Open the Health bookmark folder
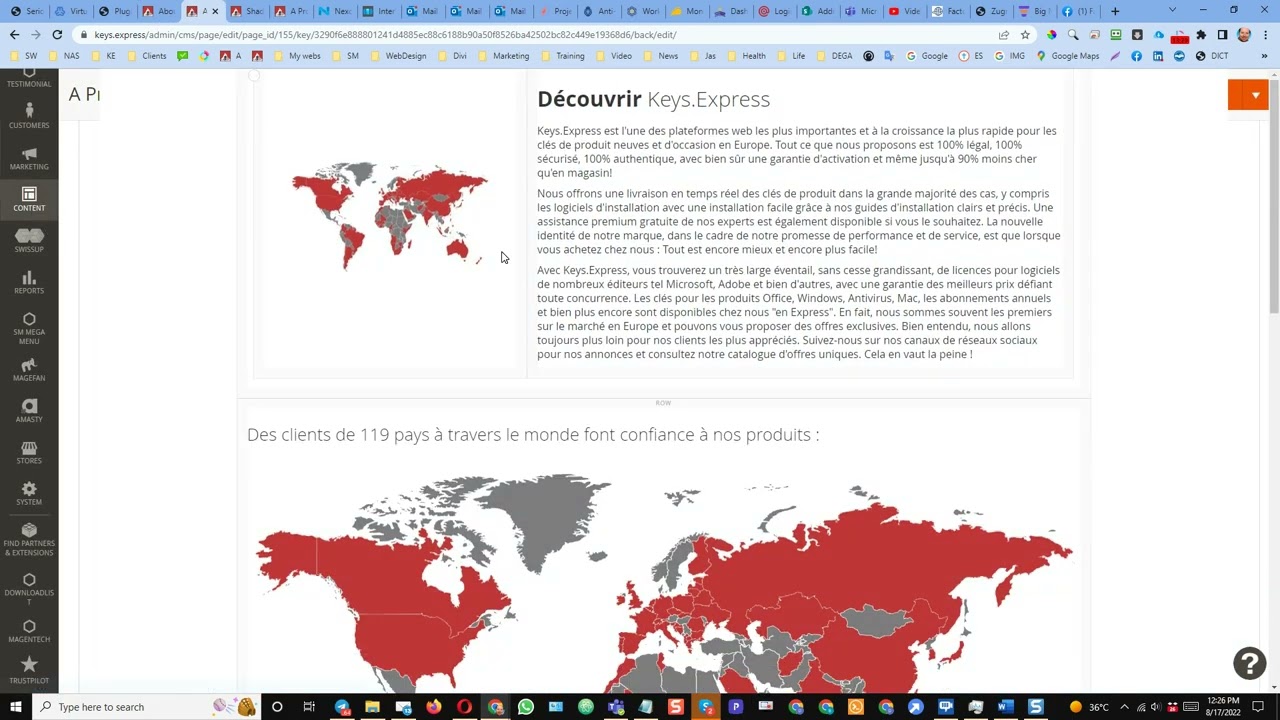The image size is (1280, 720). pyautogui.click(x=747, y=56)
